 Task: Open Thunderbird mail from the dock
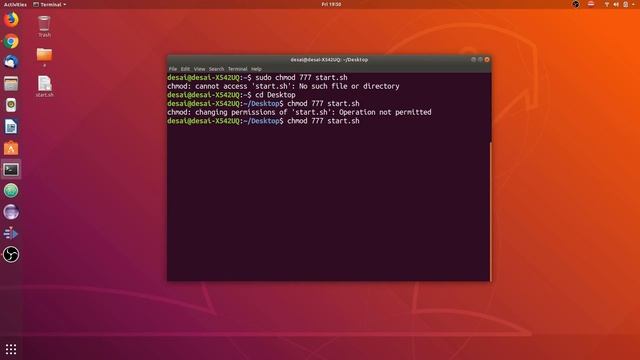click(x=11, y=62)
